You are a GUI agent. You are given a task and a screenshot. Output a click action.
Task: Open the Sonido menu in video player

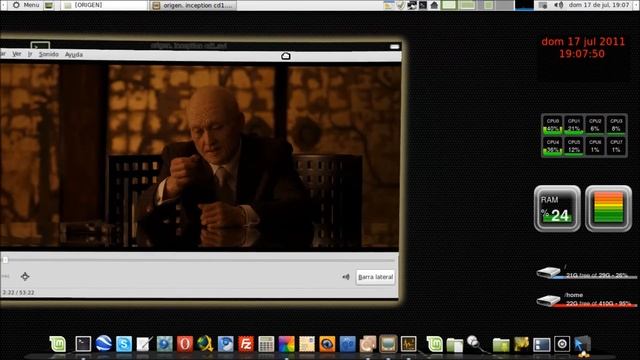coord(49,54)
